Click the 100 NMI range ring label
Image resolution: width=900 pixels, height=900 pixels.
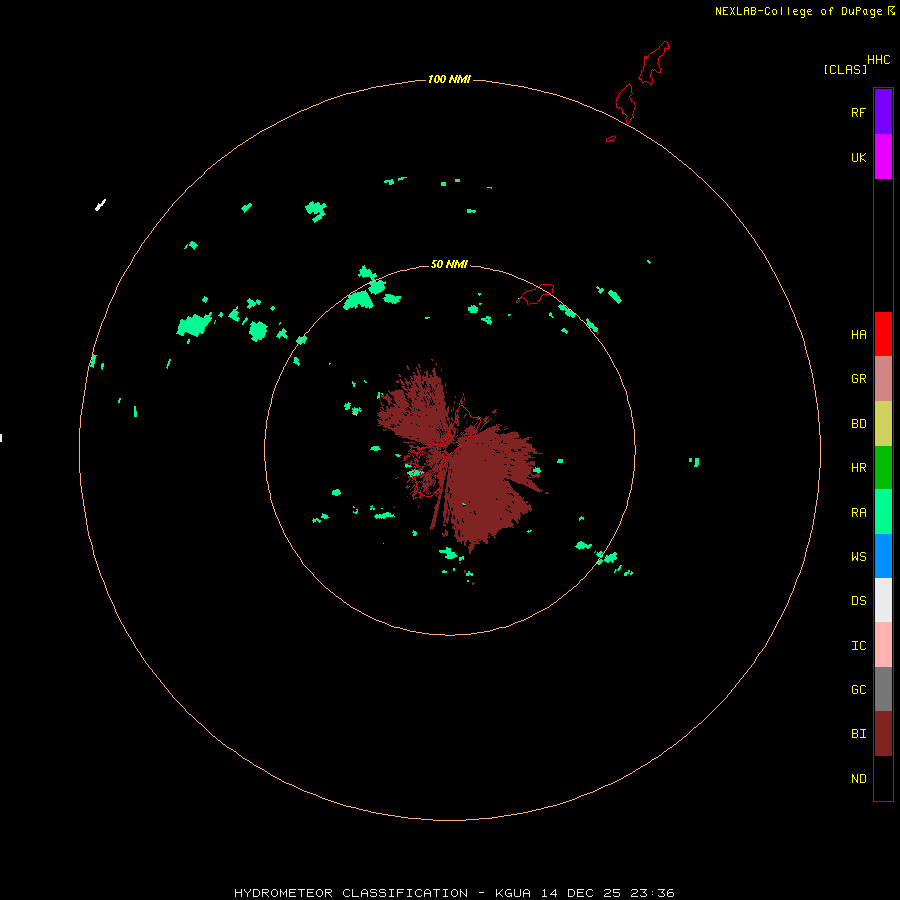449,79
